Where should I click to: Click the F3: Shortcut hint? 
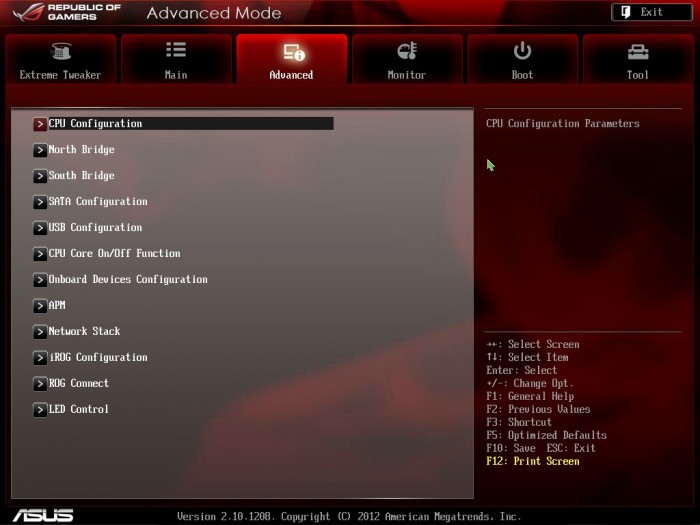[x=519, y=422]
